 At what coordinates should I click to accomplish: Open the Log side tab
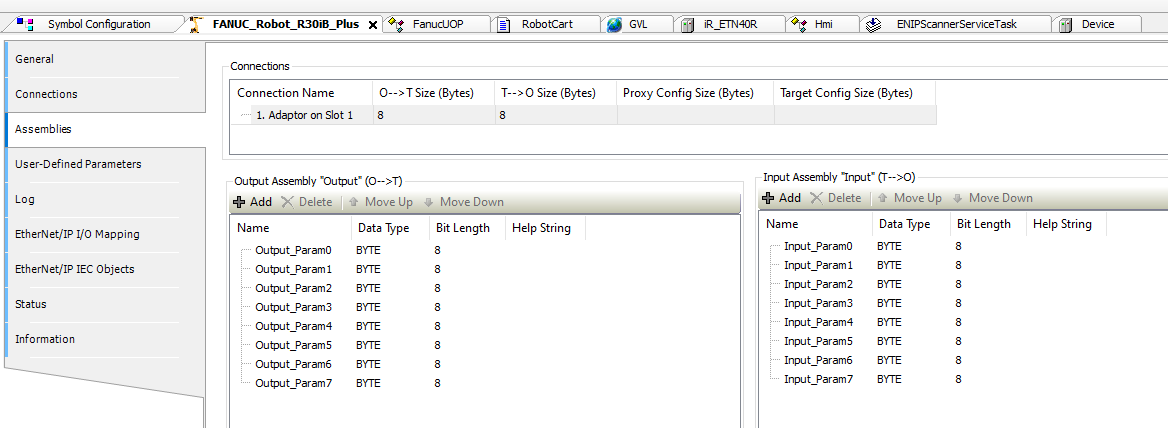point(25,199)
